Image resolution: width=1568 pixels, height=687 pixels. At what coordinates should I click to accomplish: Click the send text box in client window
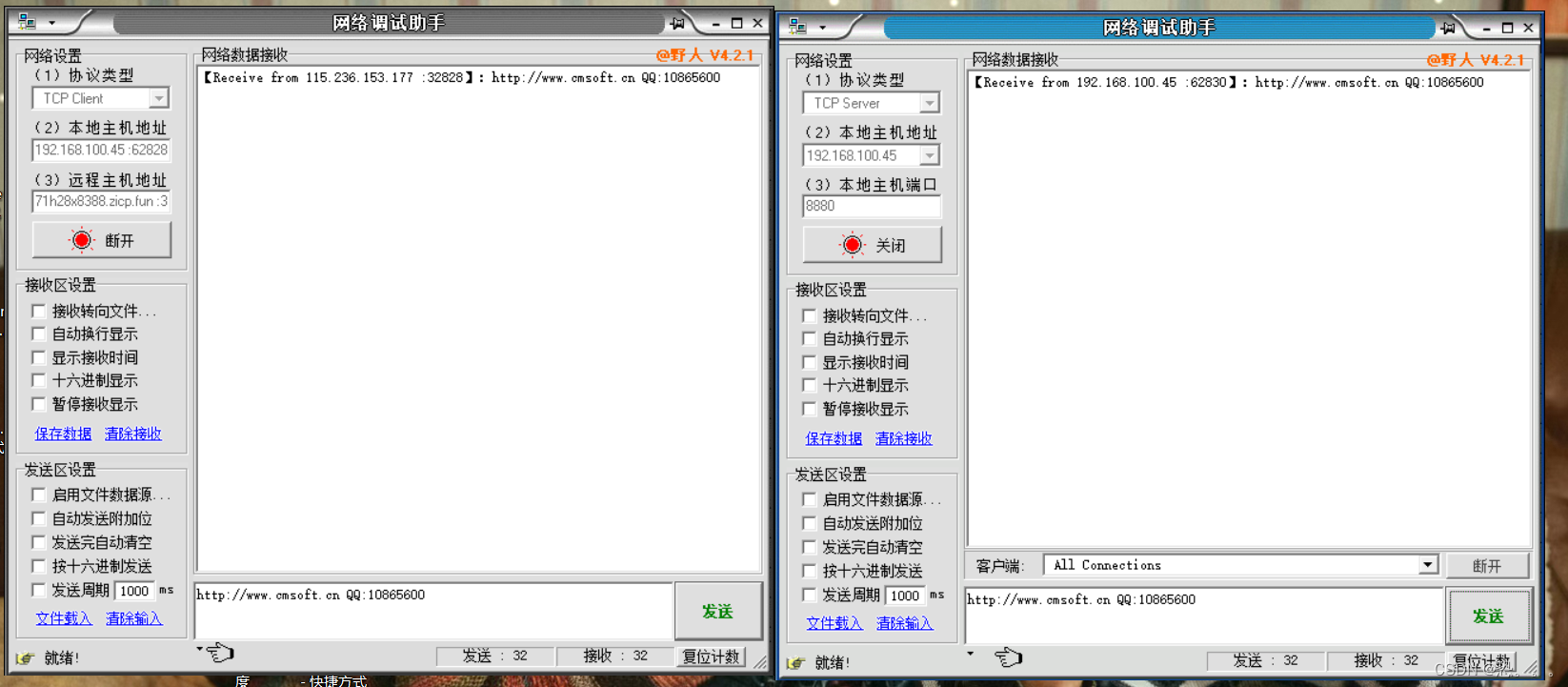(433, 611)
